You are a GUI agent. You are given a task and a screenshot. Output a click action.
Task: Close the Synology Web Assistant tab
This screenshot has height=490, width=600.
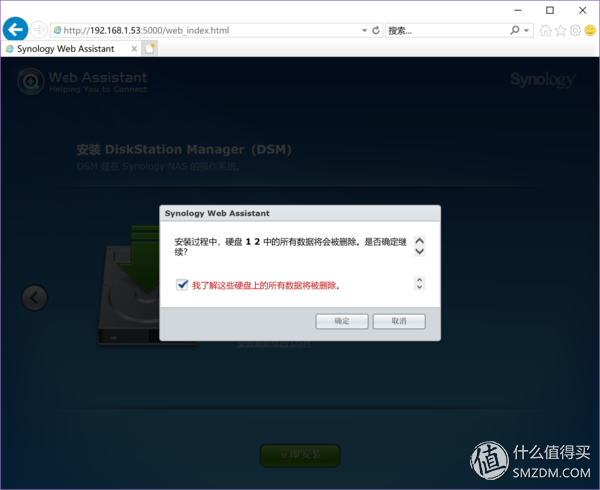point(134,49)
